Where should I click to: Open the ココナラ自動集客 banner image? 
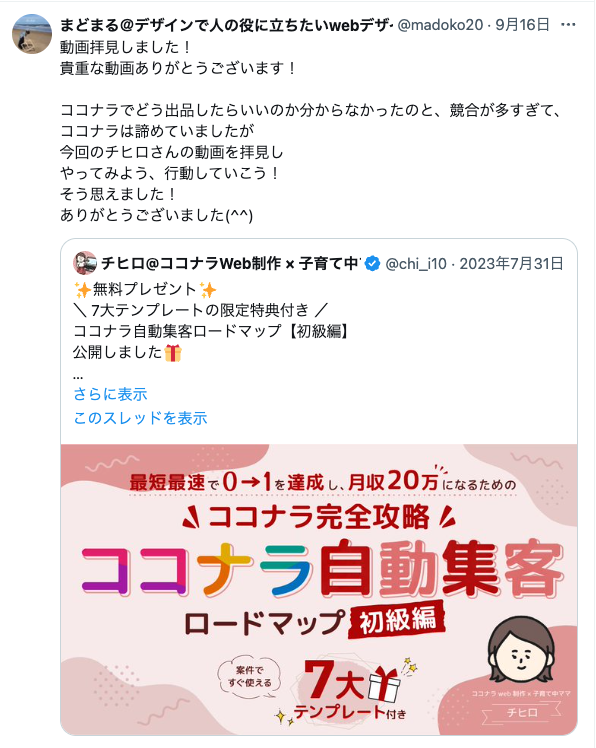coord(319,589)
